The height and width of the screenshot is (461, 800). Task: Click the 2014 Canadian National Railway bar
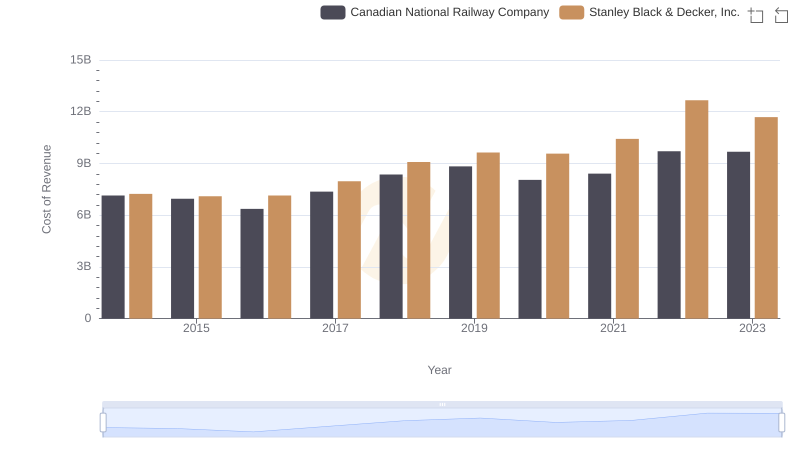(113, 257)
